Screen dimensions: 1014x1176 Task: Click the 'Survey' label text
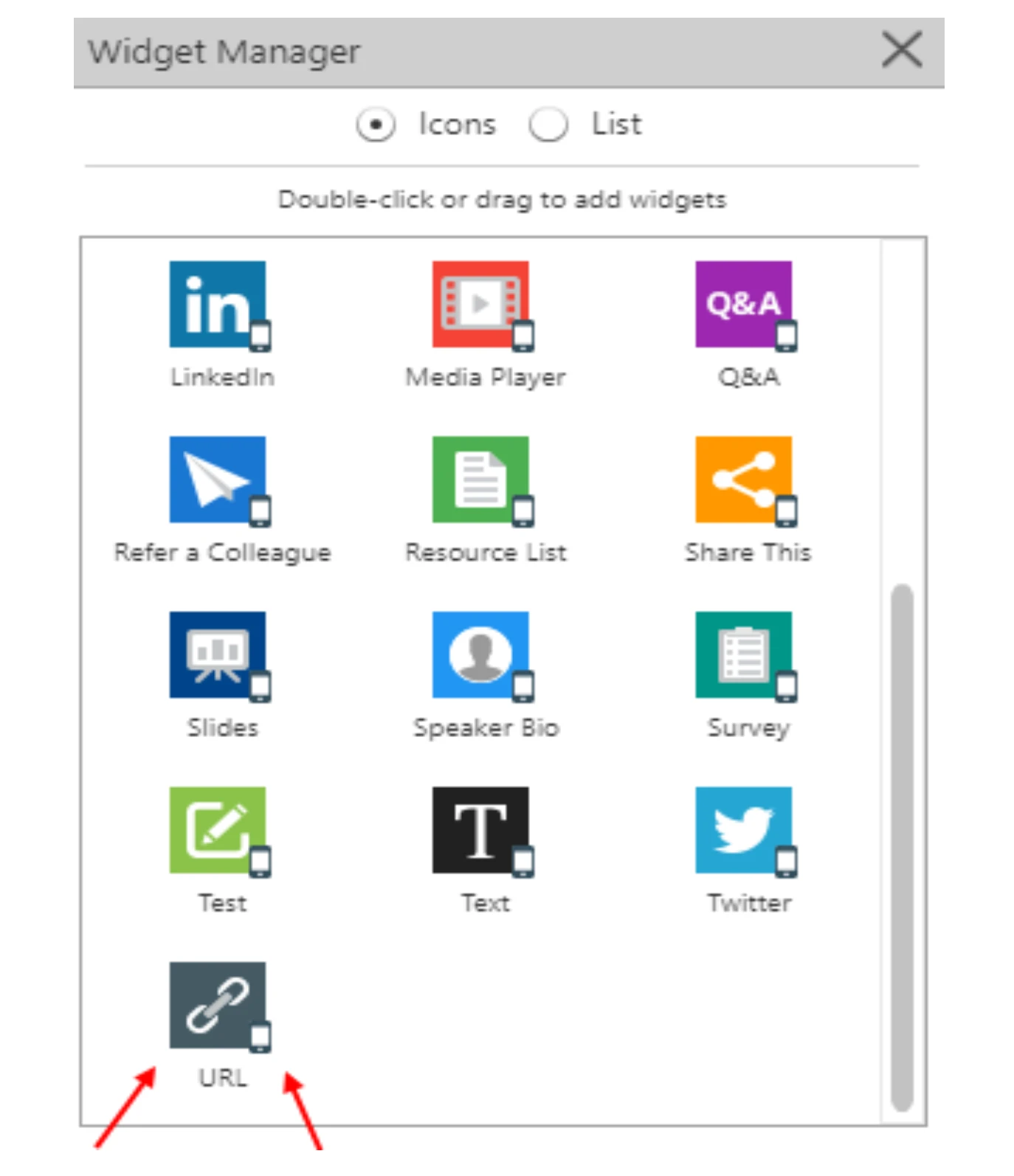coord(748,729)
